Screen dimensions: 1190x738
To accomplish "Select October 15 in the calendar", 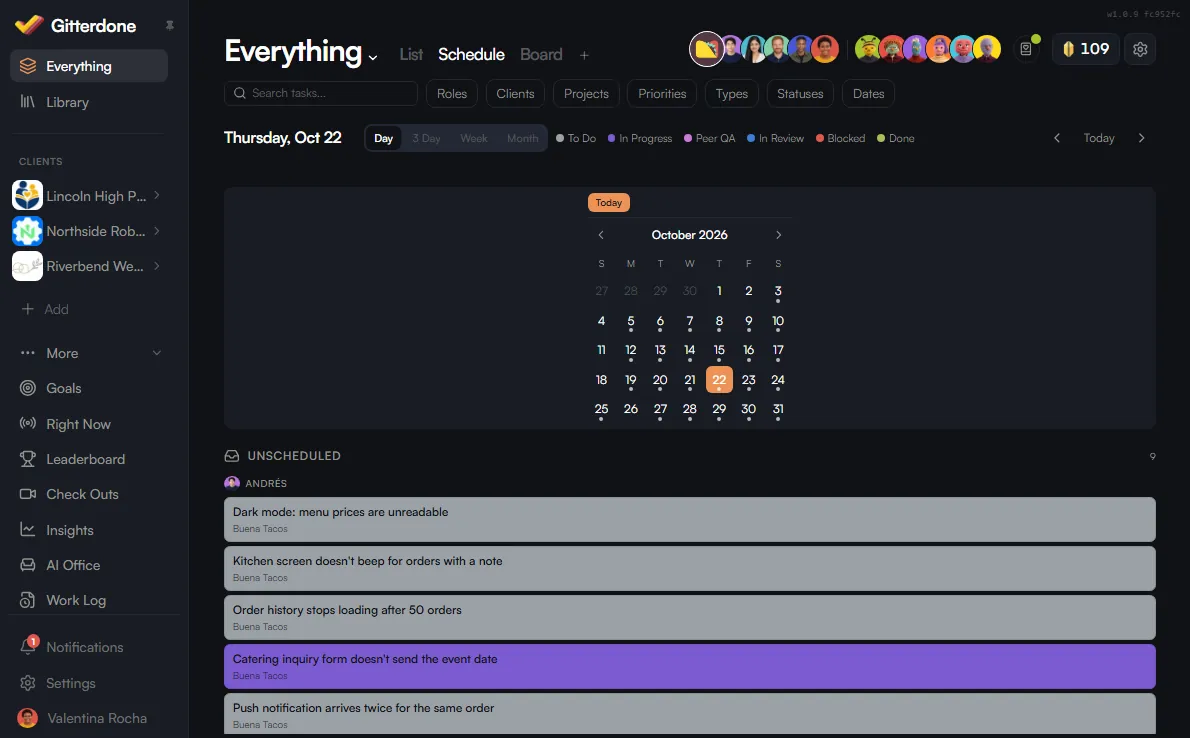I will click(x=719, y=350).
